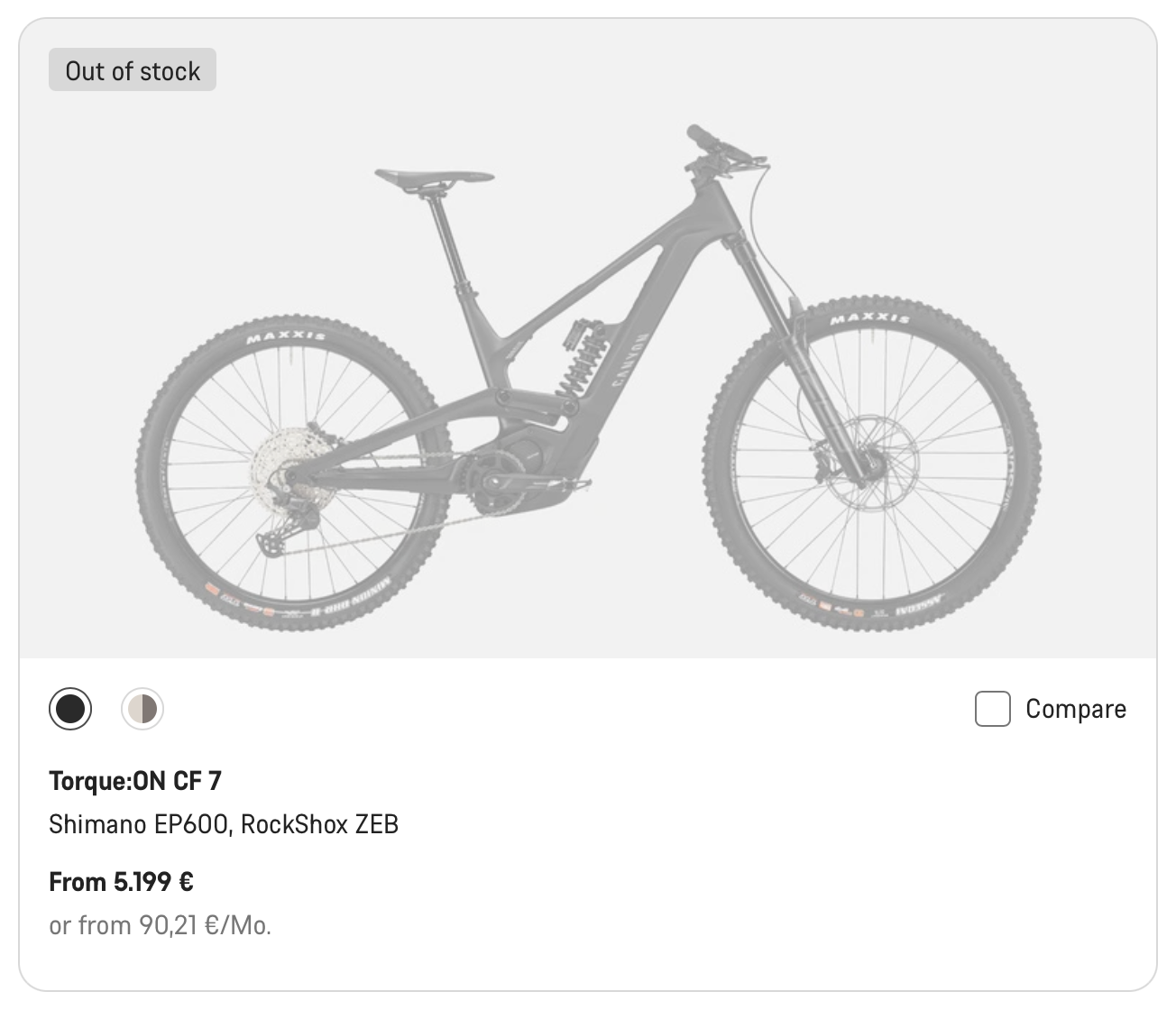
Task: Click the Shimano EP600, RockShox ZEB subtitle
Action: pos(224,824)
